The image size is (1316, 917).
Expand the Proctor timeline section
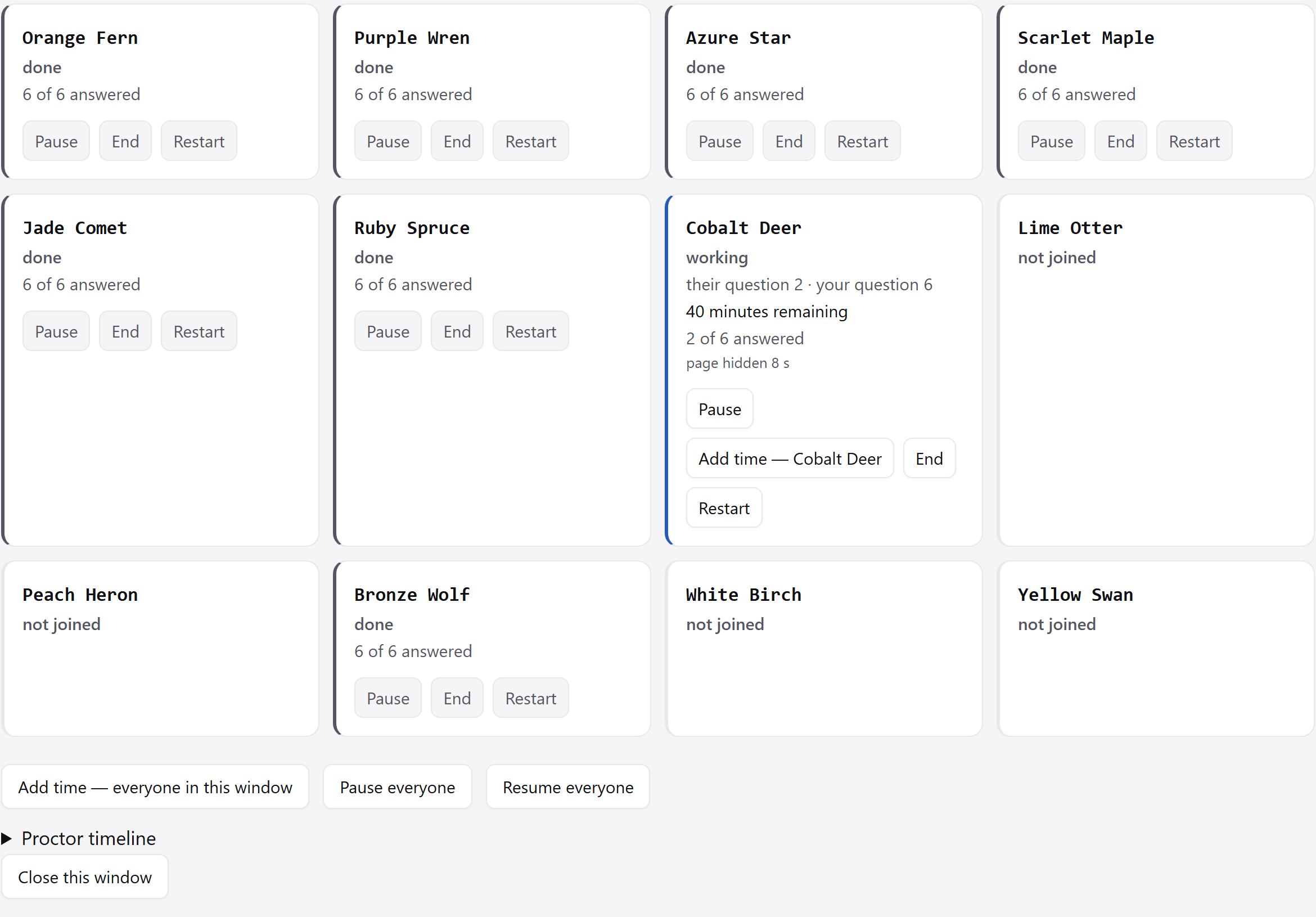(79, 838)
